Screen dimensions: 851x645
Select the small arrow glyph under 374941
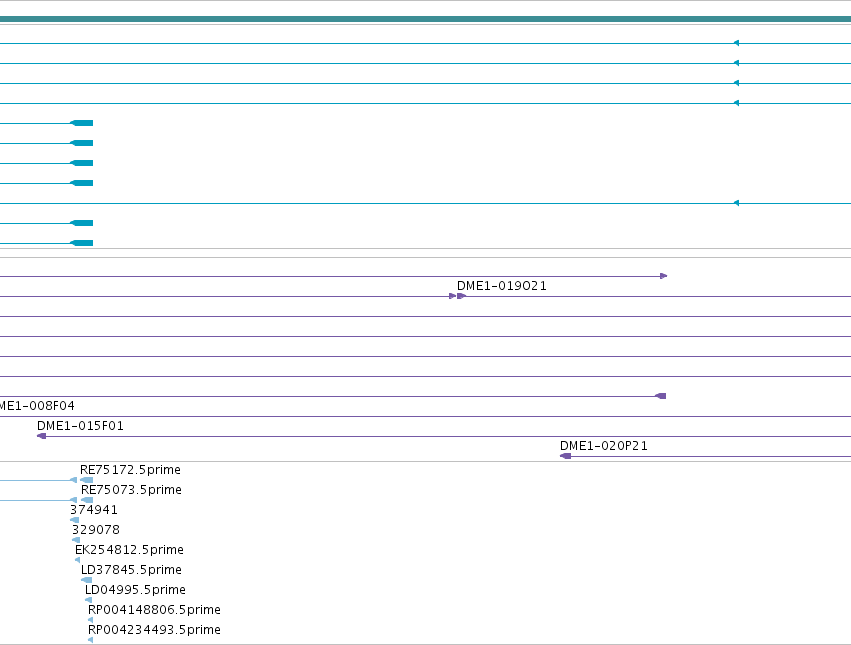[x=74, y=520]
